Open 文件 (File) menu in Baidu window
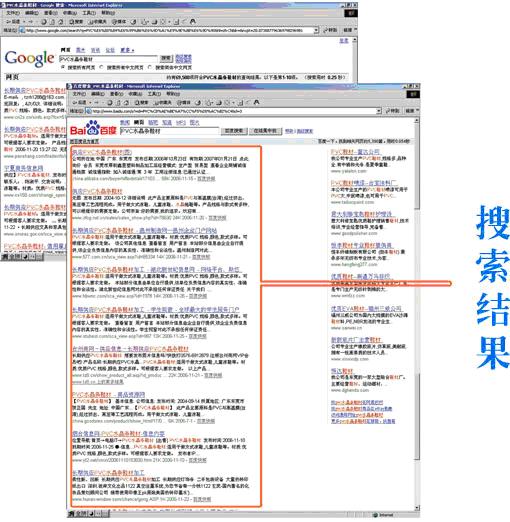Viewport: 510px width, 522px height. click(x=79, y=94)
